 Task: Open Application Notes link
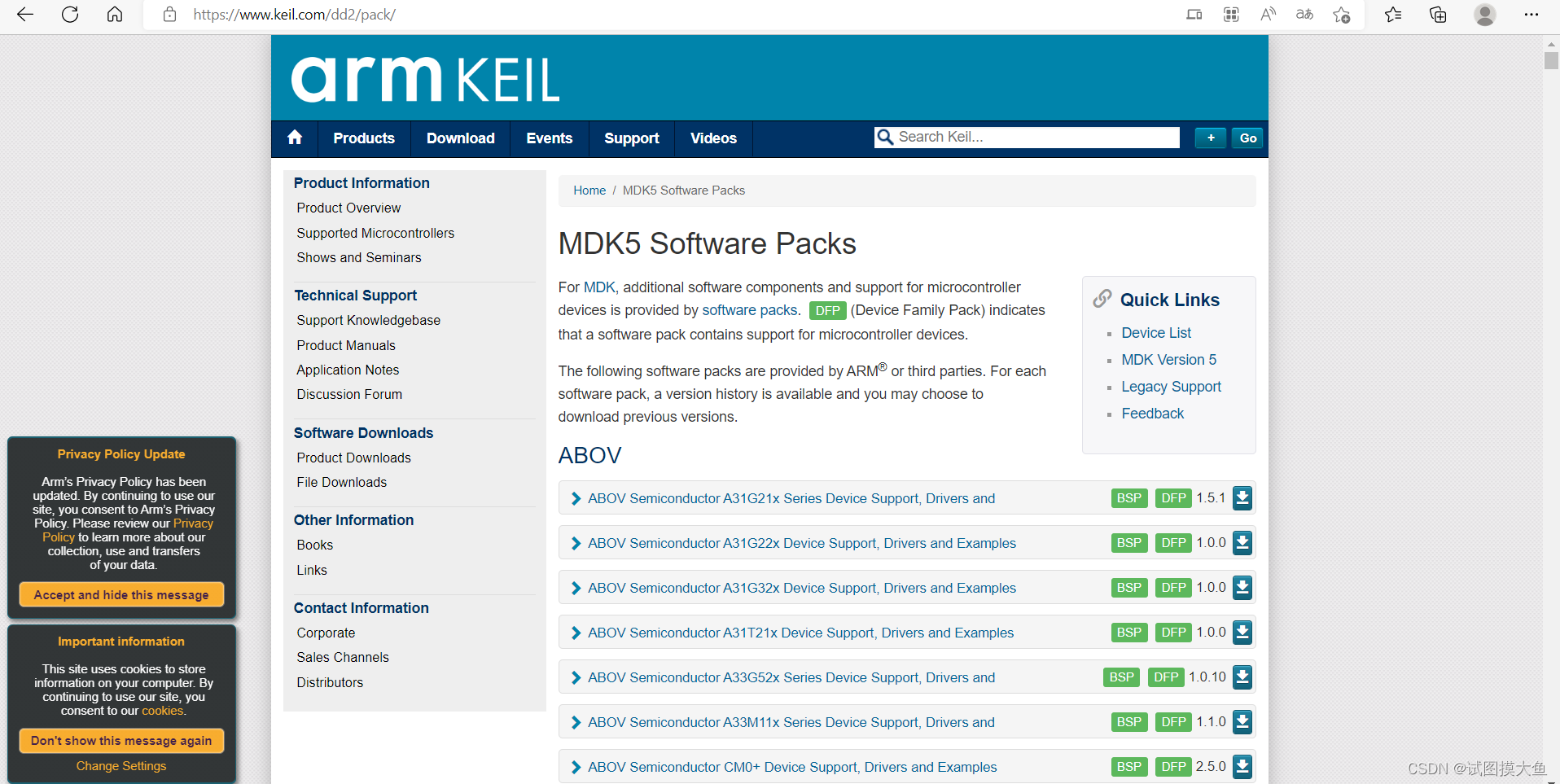coord(348,370)
